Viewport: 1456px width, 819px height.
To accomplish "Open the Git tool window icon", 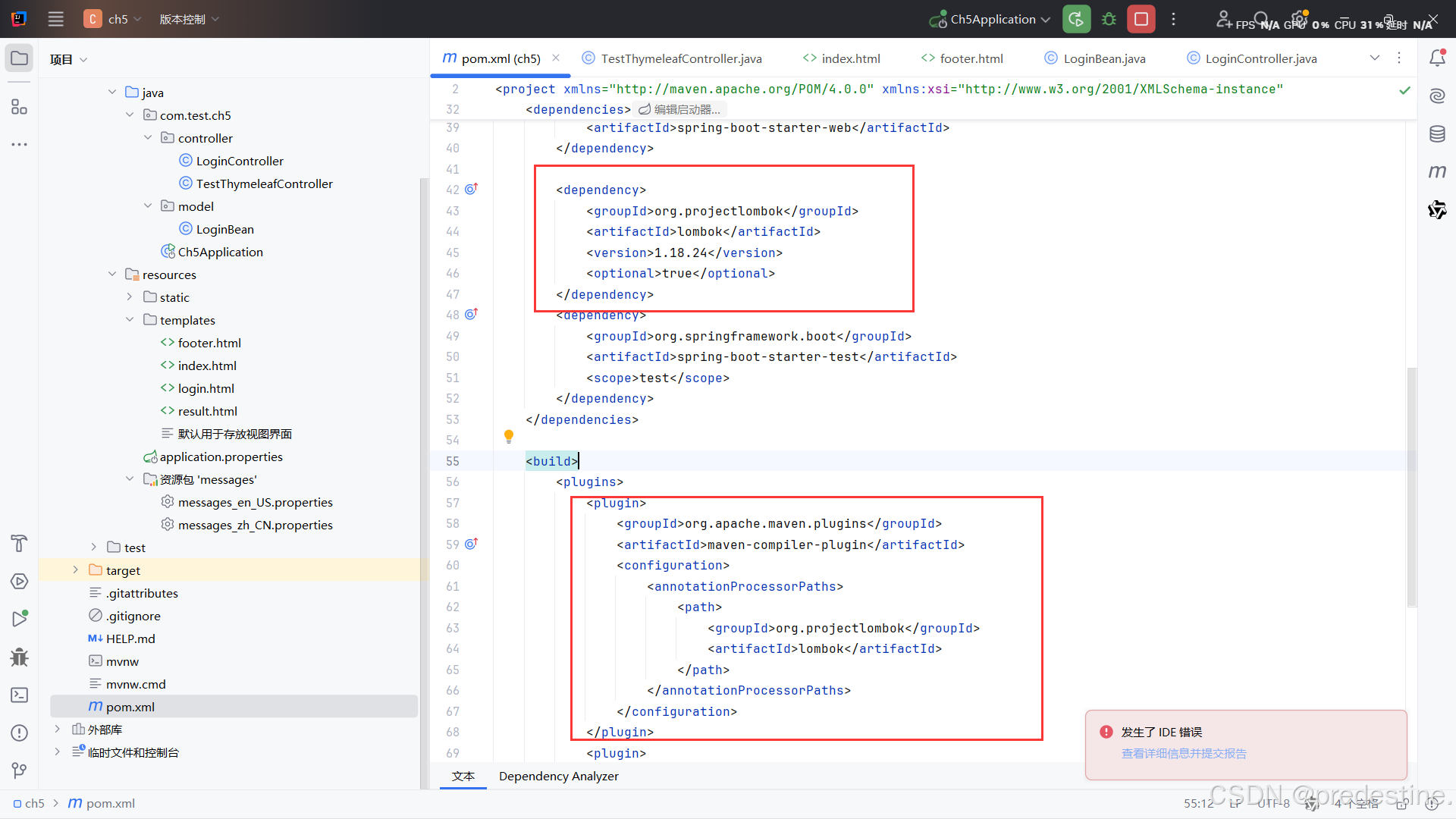I will [20, 770].
